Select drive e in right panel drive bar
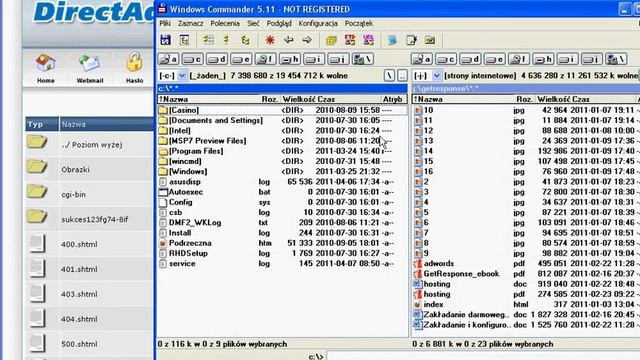 pyautogui.click(x=494, y=59)
